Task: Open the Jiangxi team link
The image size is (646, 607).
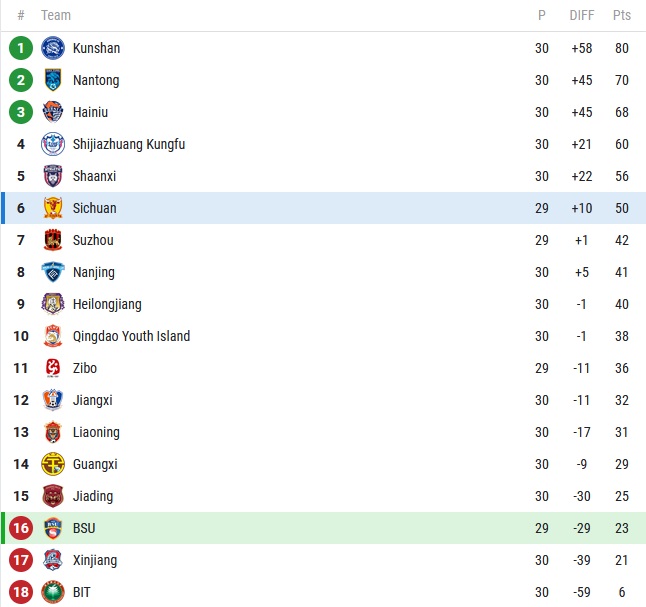Action: (x=92, y=400)
